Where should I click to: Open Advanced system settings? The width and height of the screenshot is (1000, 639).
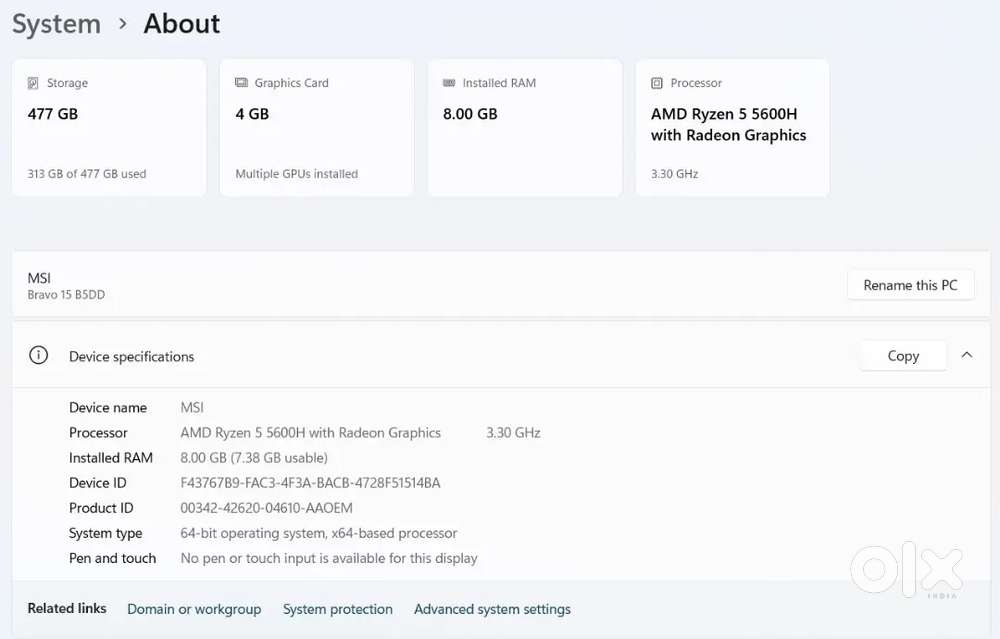(492, 608)
